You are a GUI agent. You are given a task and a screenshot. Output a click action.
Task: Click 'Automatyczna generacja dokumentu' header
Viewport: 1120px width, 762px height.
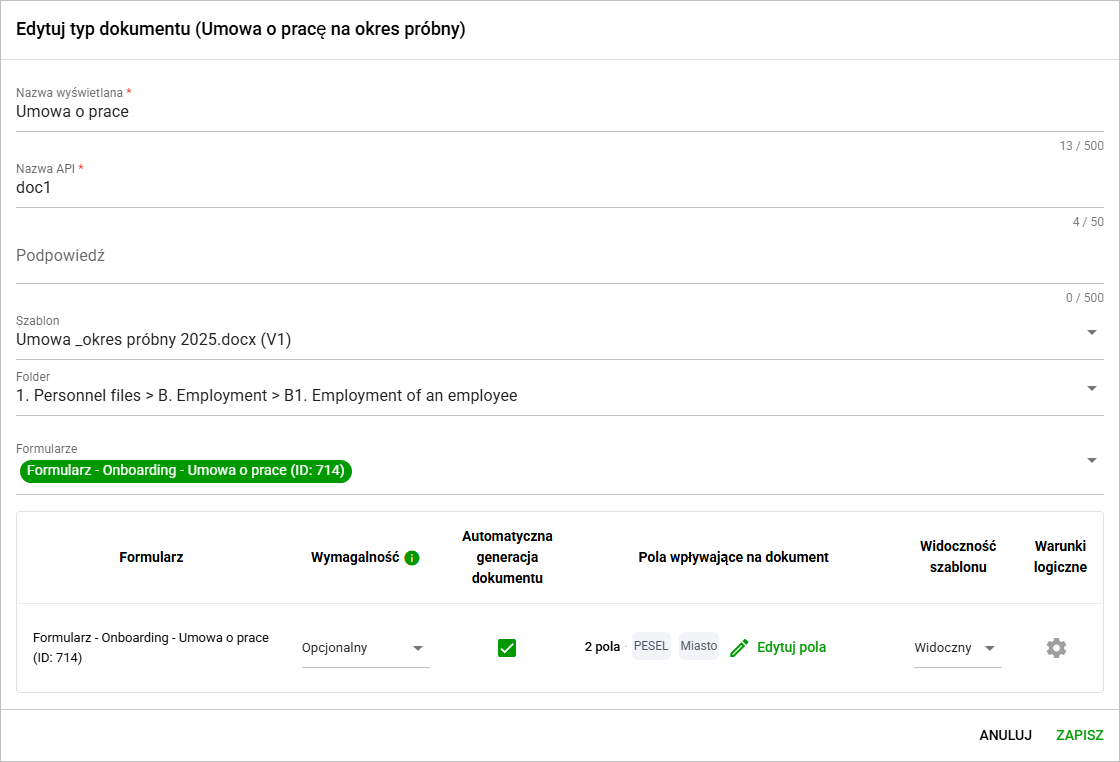(507, 557)
